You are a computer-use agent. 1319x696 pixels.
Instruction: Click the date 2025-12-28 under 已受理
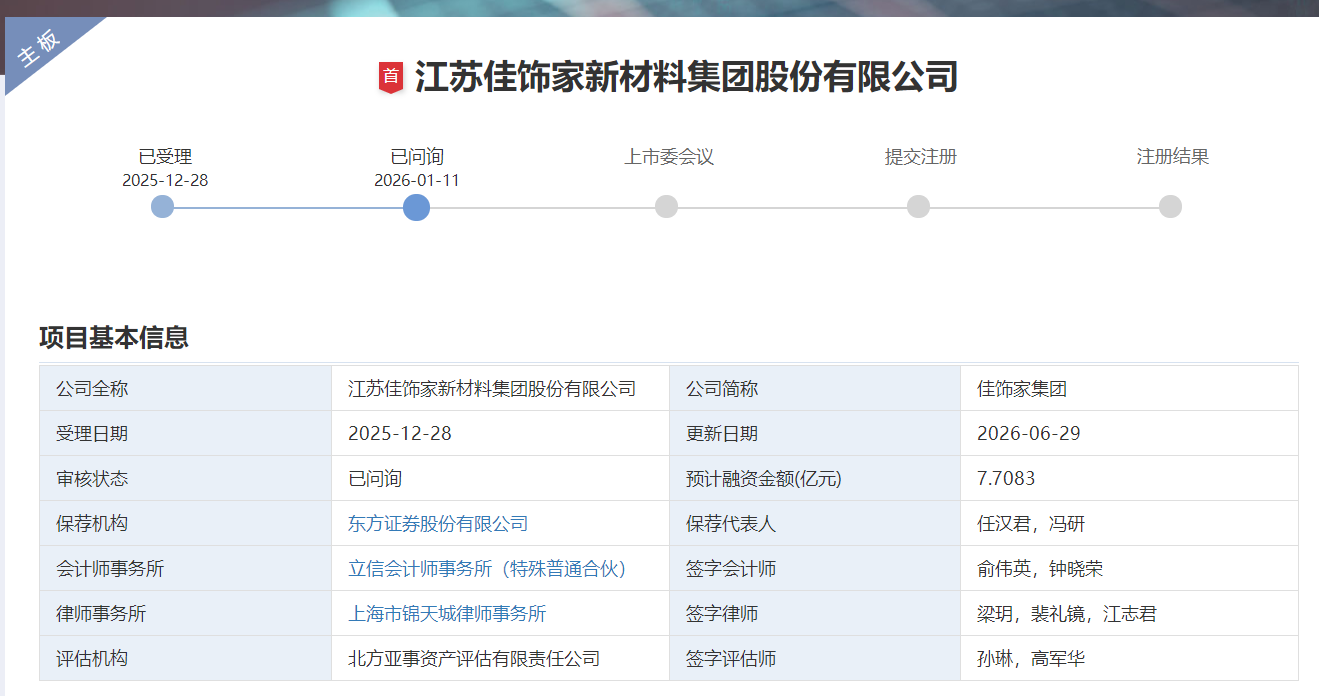pos(165,181)
